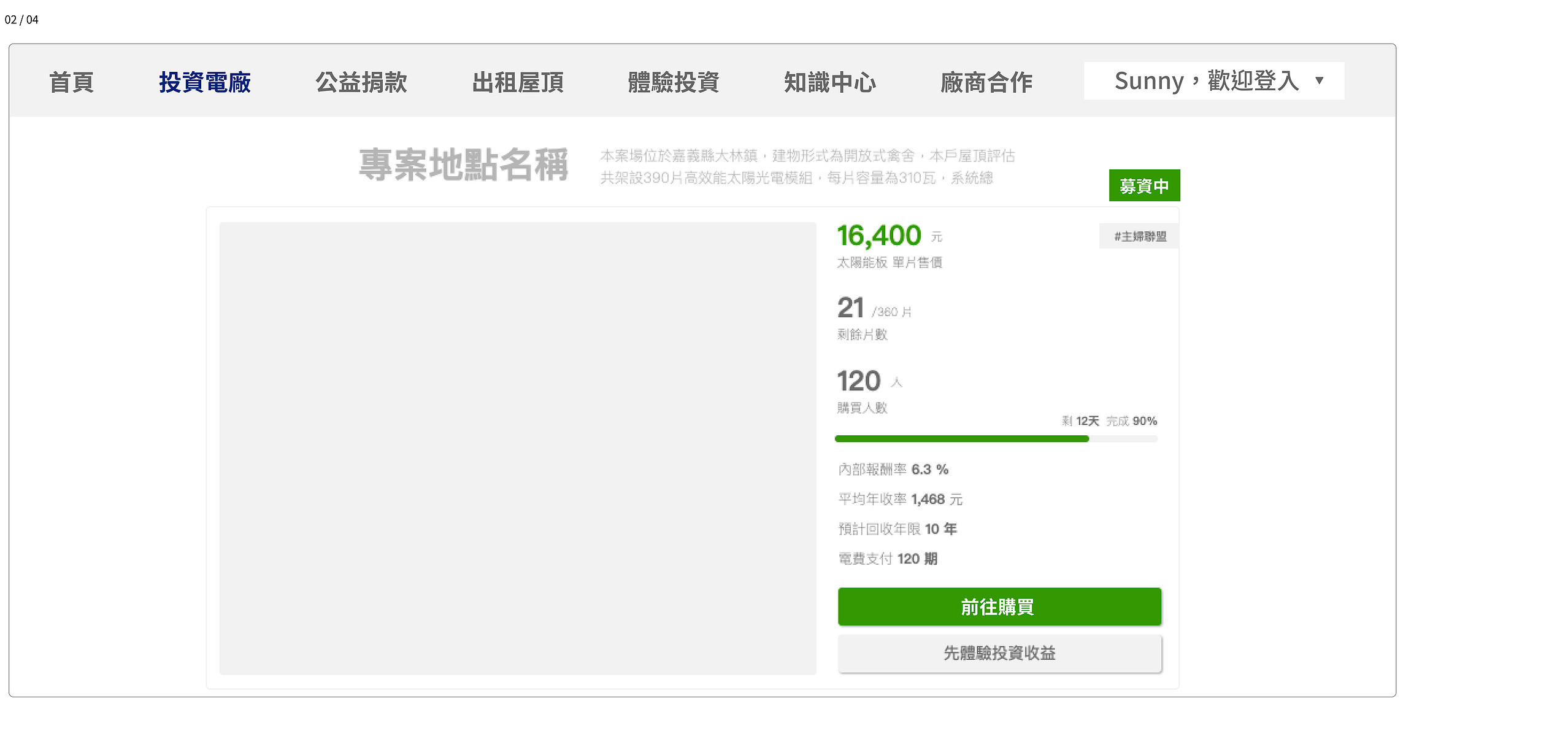Click the 專案地點名稱 project title
This screenshot has width=1568, height=736.
coord(464,165)
